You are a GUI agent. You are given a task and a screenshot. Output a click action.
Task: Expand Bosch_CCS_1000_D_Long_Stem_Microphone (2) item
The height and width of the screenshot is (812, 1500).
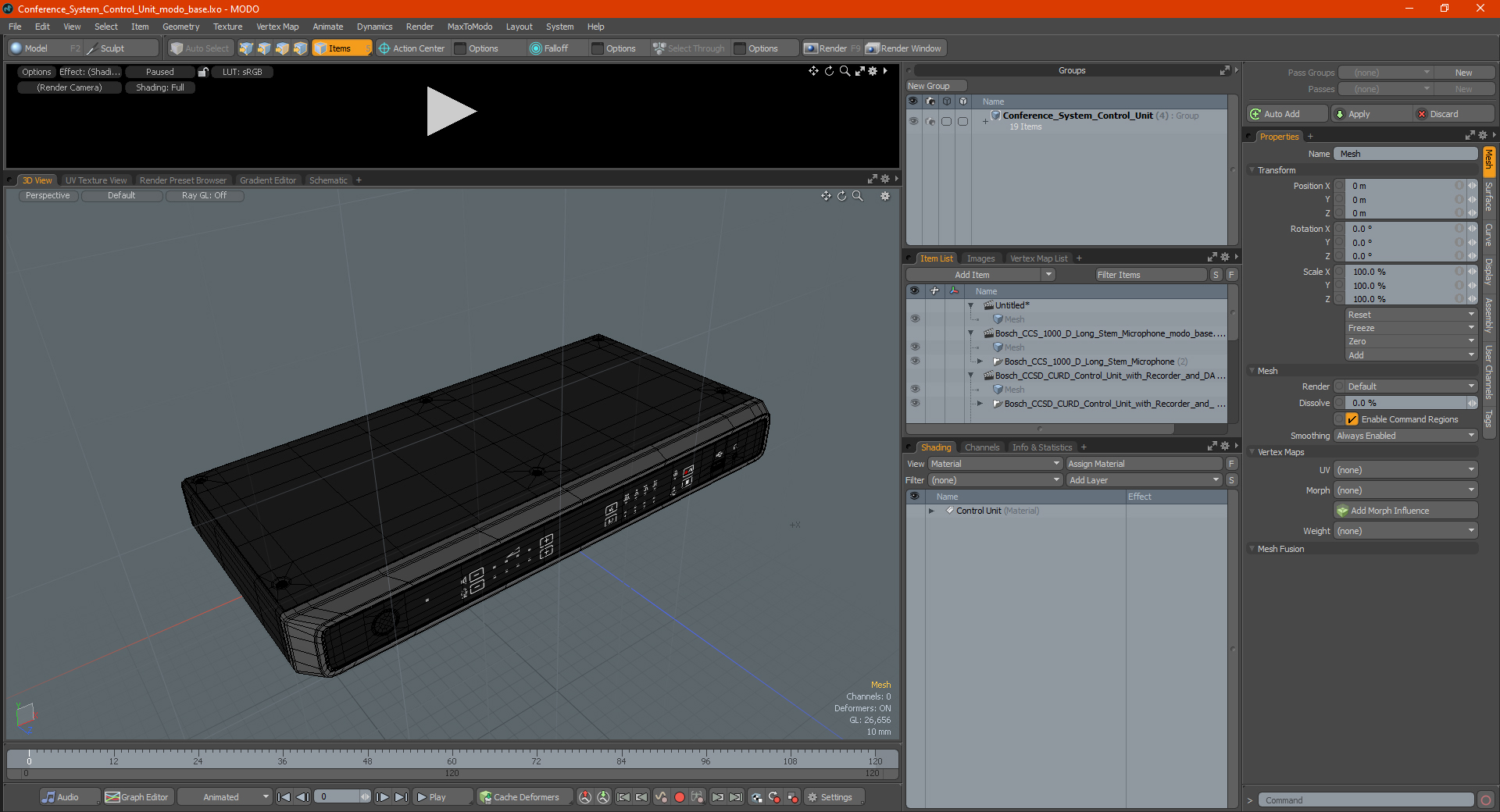980,361
